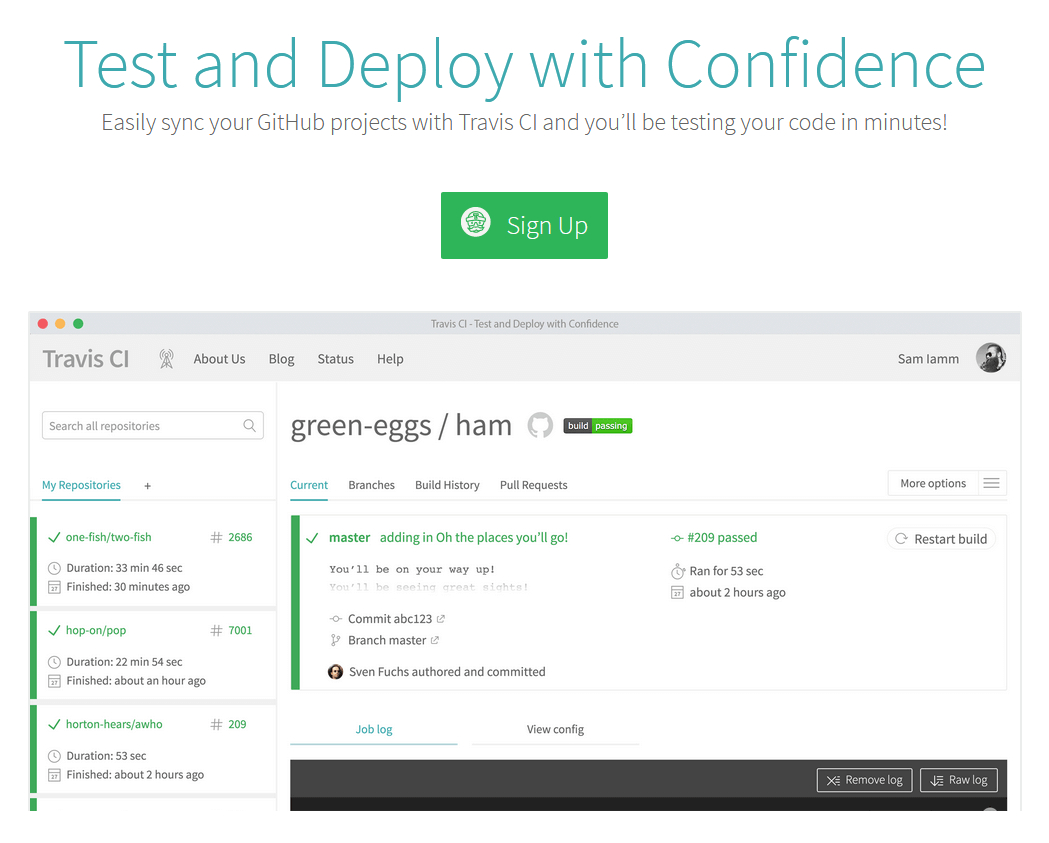Click the Remove log button
The width and height of the screenshot is (1049, 843).
[x=864, y=780]
